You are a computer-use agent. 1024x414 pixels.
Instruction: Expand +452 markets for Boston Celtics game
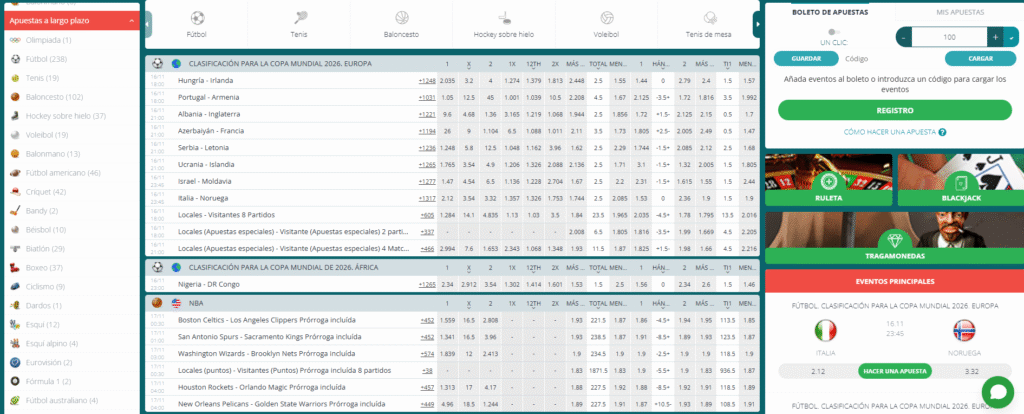tap(428, 321)
